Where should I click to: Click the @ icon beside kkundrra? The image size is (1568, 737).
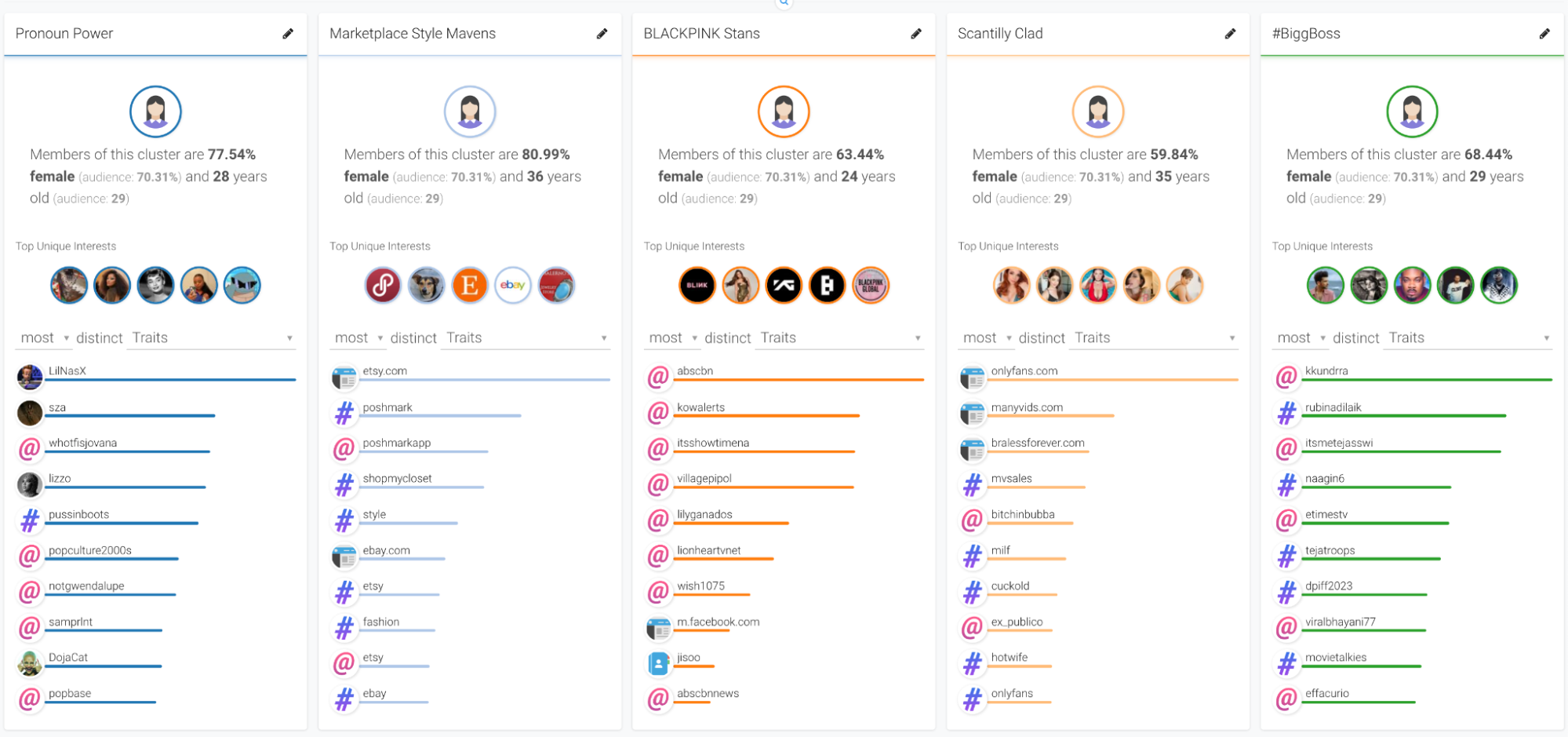click(x=1286, y=378)
